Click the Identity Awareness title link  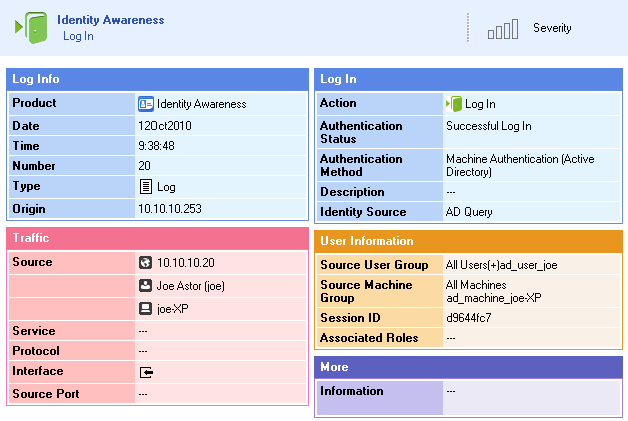pyautogui.click(x=111, y=20)
